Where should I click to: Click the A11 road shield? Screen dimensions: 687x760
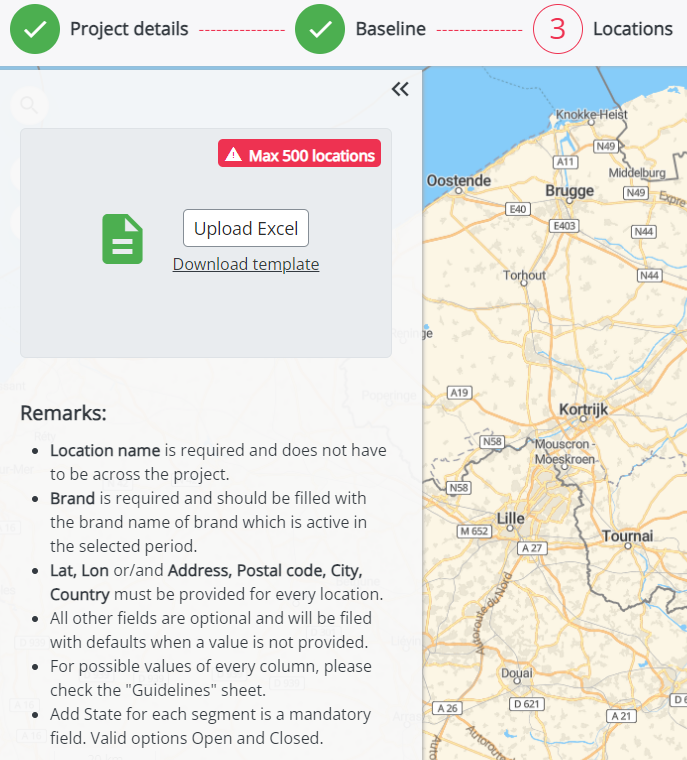pos(565,162)
